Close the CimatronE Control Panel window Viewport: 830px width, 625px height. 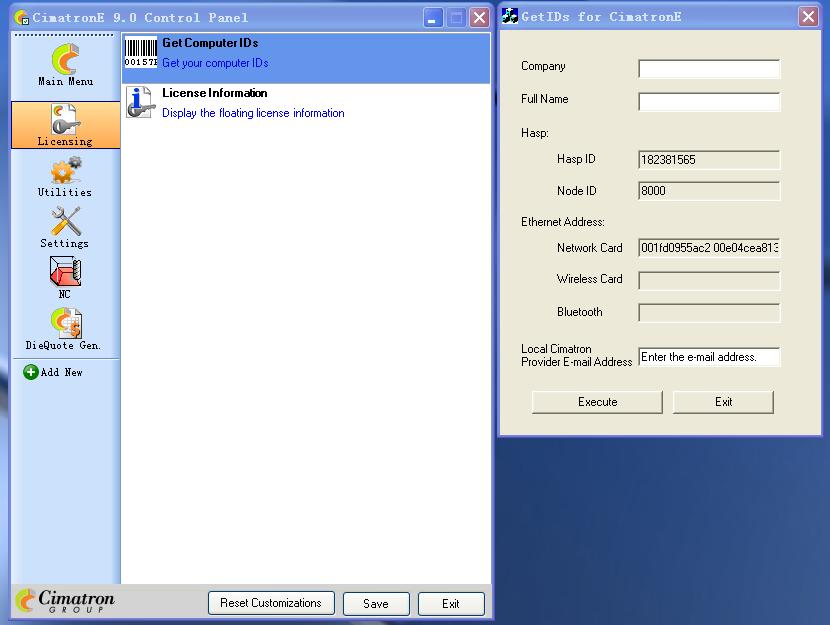tap(480, 17)
